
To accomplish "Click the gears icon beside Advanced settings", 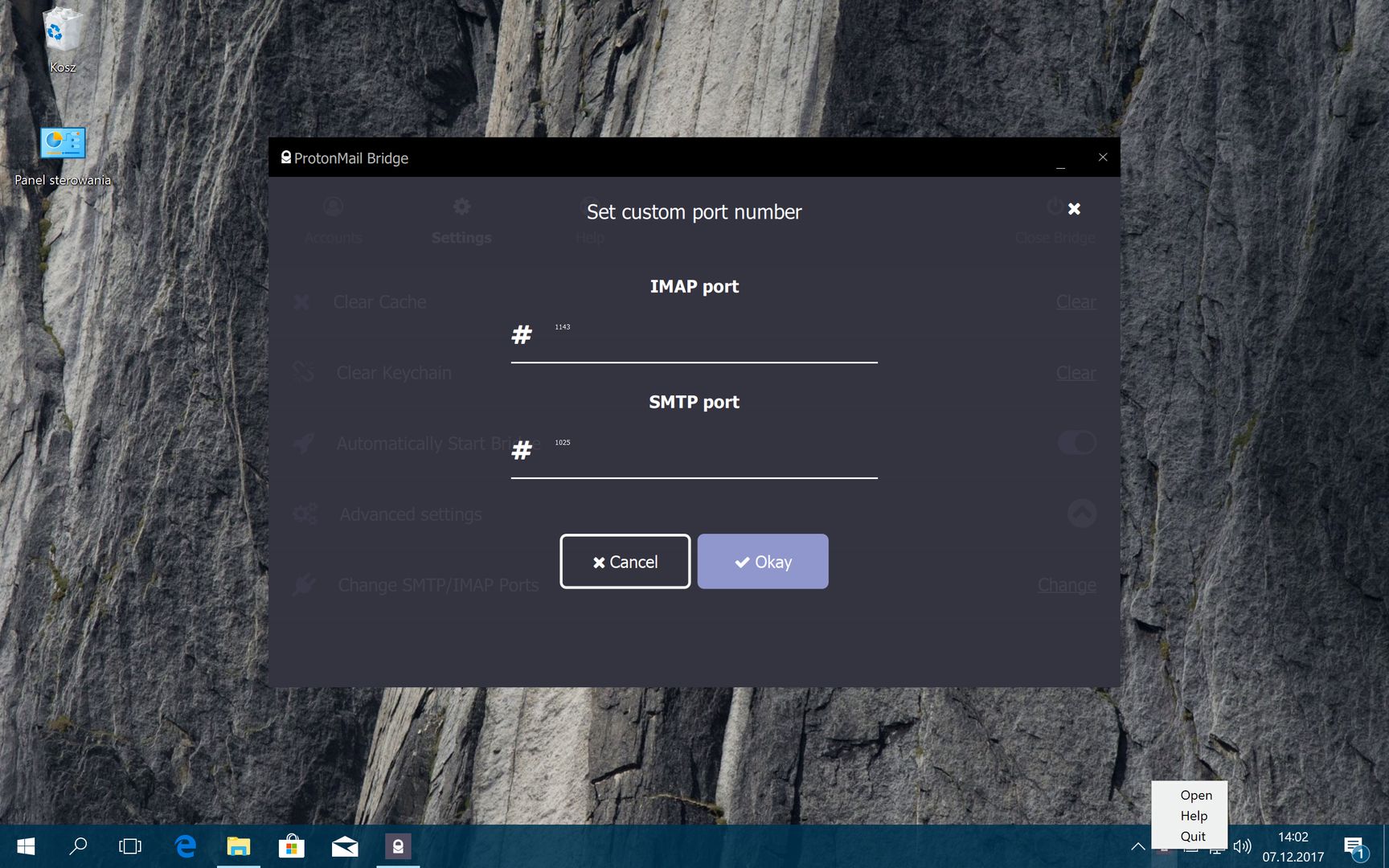I will [305, 514].
